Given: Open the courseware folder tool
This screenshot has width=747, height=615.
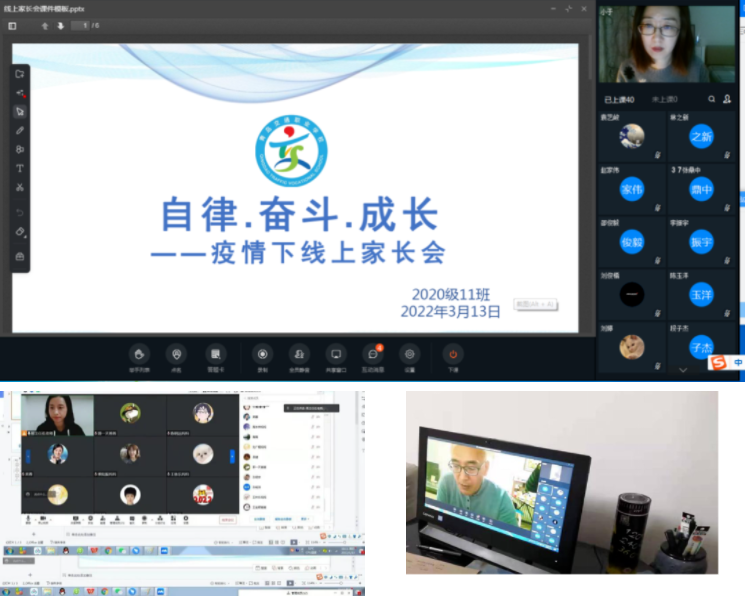Looking at the screenshot, I should click(x=20, y=74).
